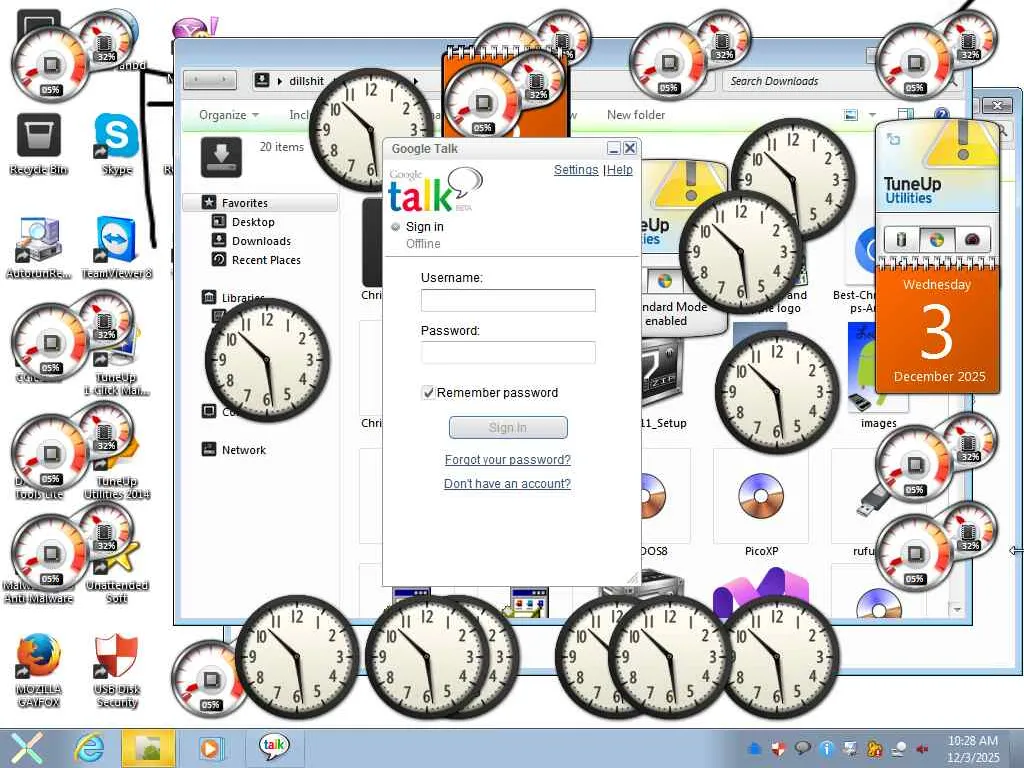Enable Turbo Mode in TuneUp Utilities gadget
This screenshot has width=1024, height=768.
(972, 240)
